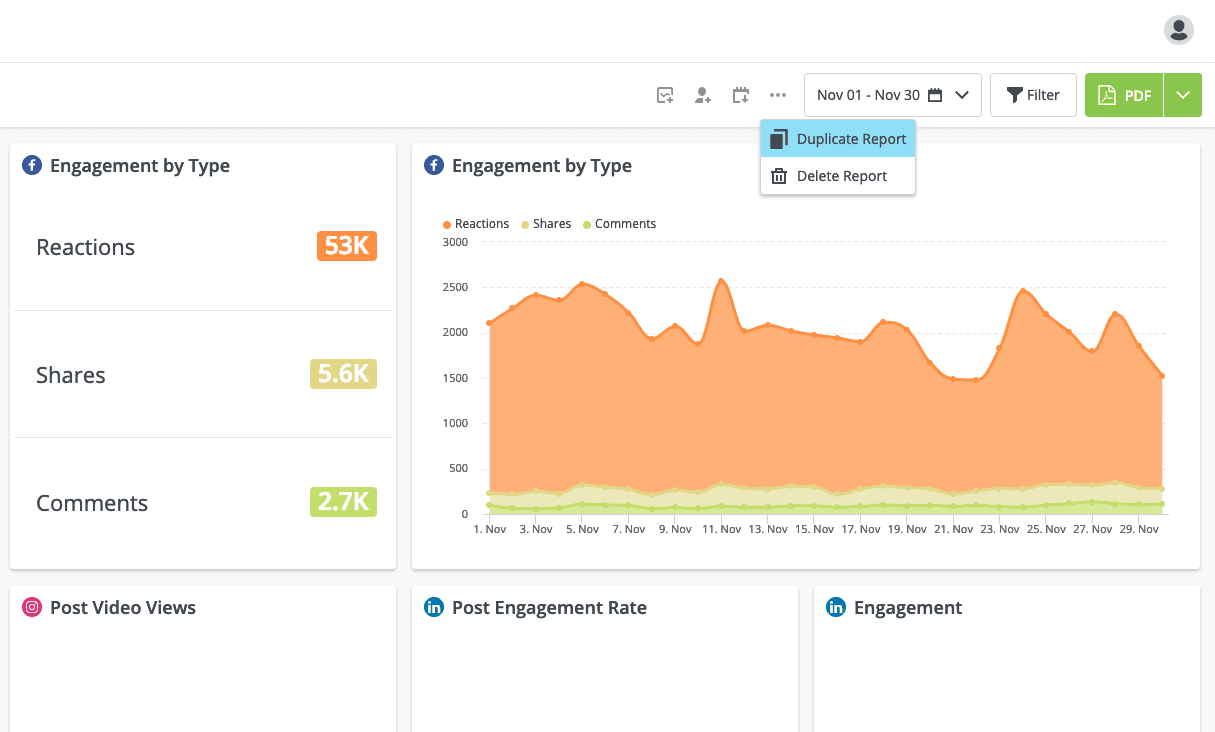This screenshot has width=1215, height=732.
Task: Click the Filter button
Action: pyautogui.click(x=1033, y=95)
